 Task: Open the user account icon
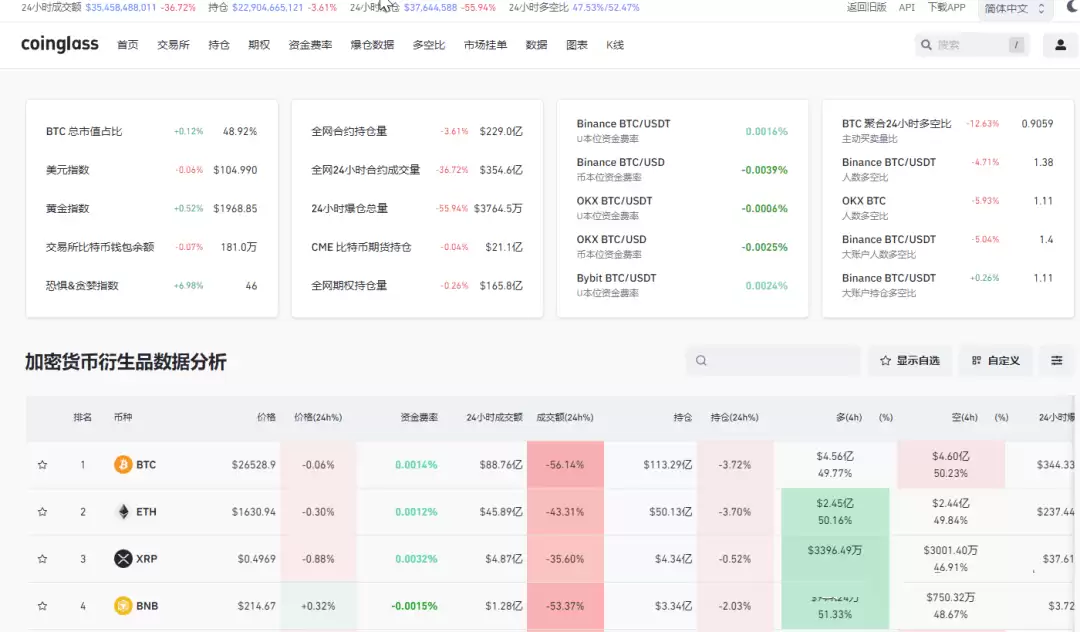pos(1060,45)
